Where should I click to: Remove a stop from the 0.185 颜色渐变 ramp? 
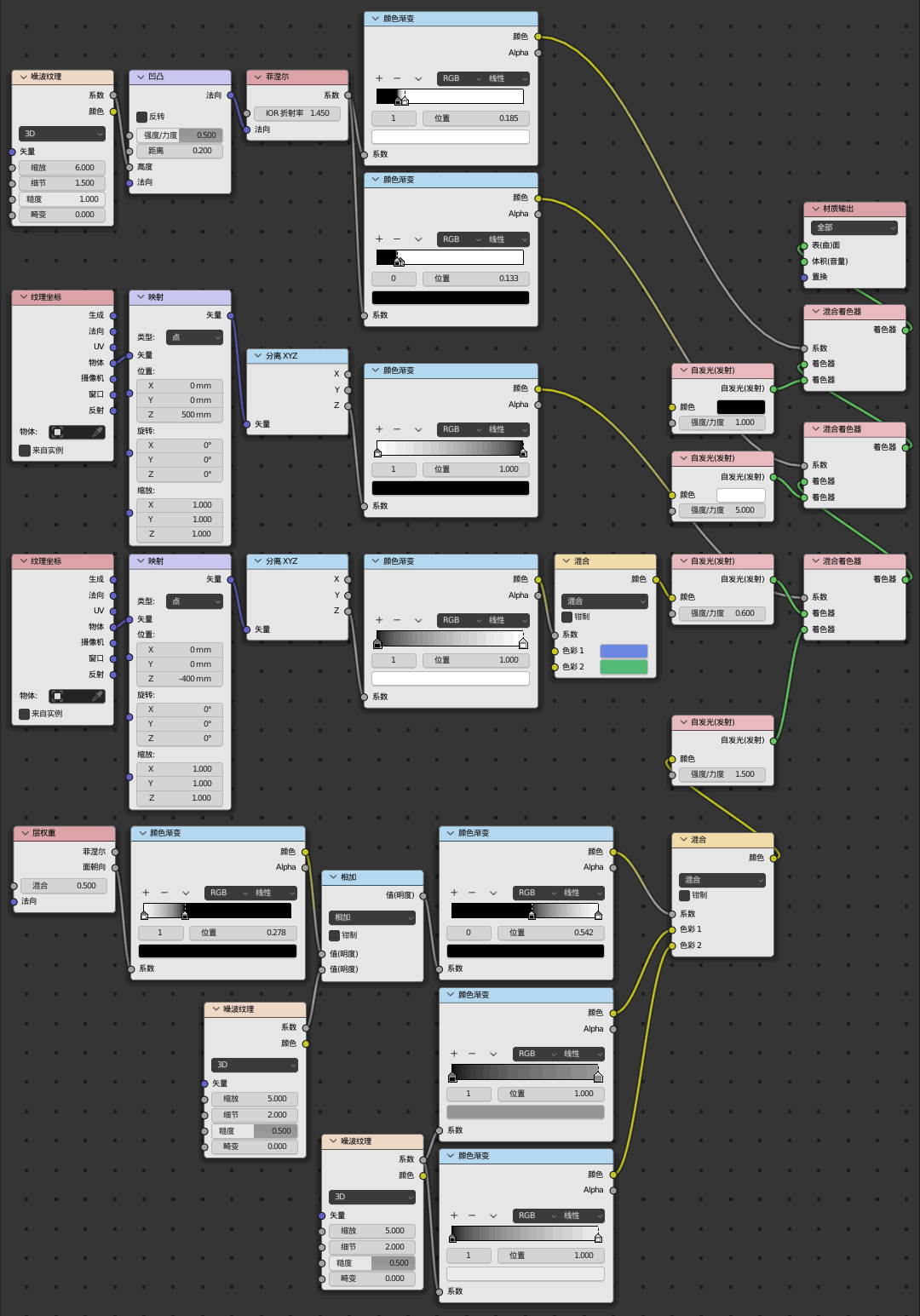tap(397, 78)
